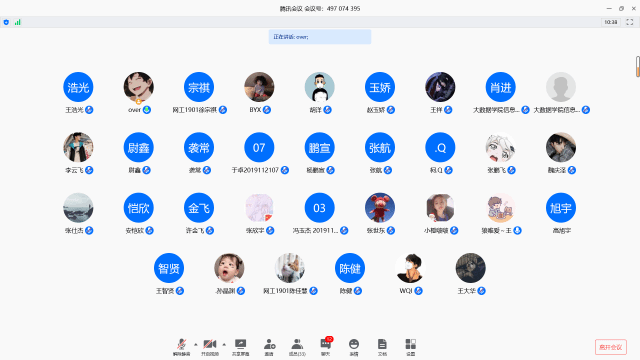640x360 pixels.
Task: Select 浩光 avatar of 王浩光
Action: pos(78,87)
